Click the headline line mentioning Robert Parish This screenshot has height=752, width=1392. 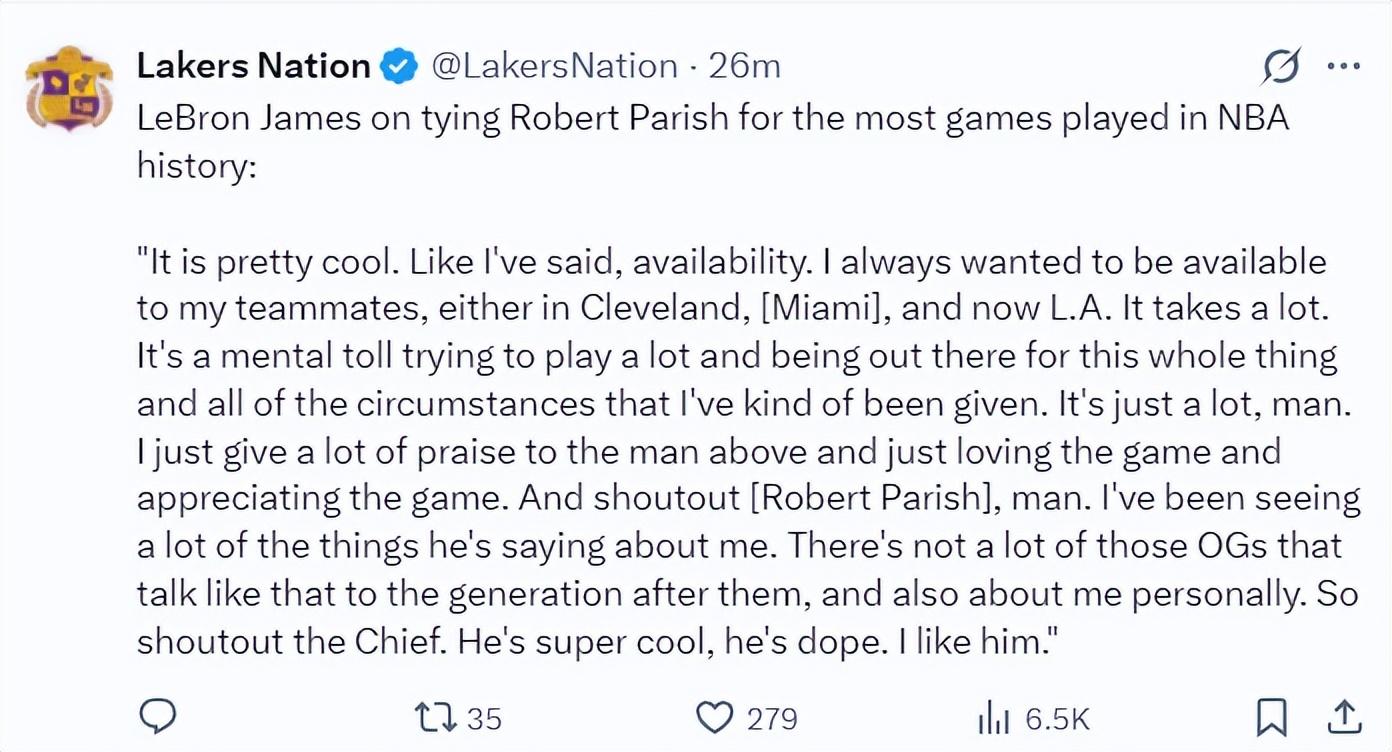[712, 118]
